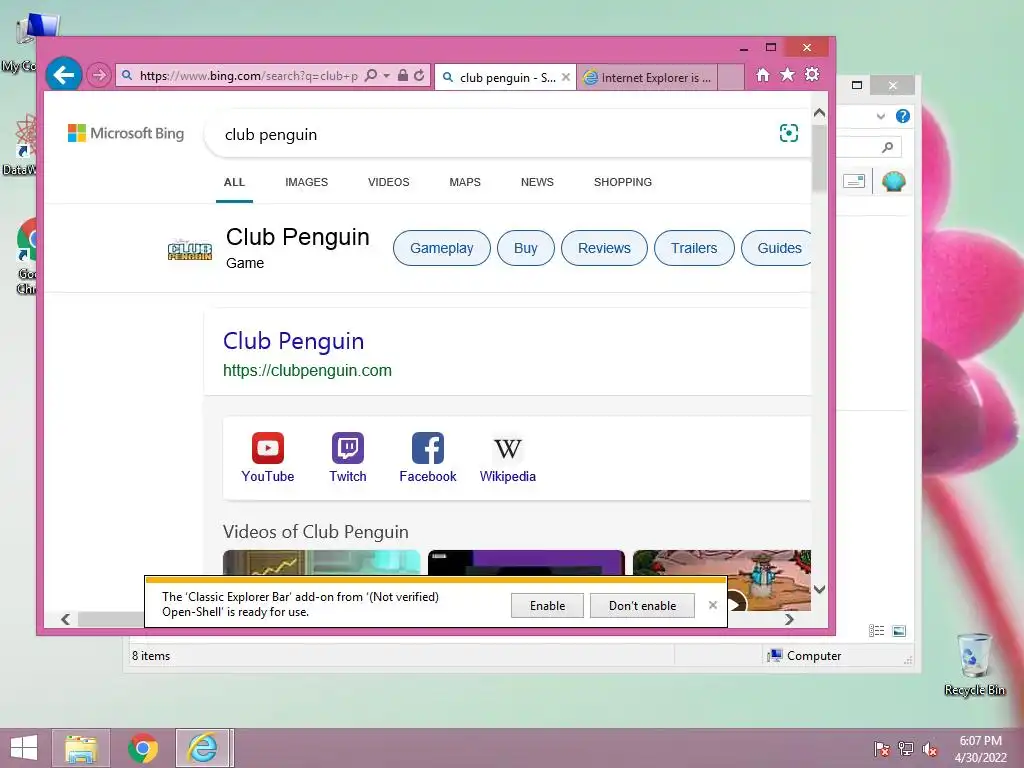Open the YouTube icon link

coord(268,458)
